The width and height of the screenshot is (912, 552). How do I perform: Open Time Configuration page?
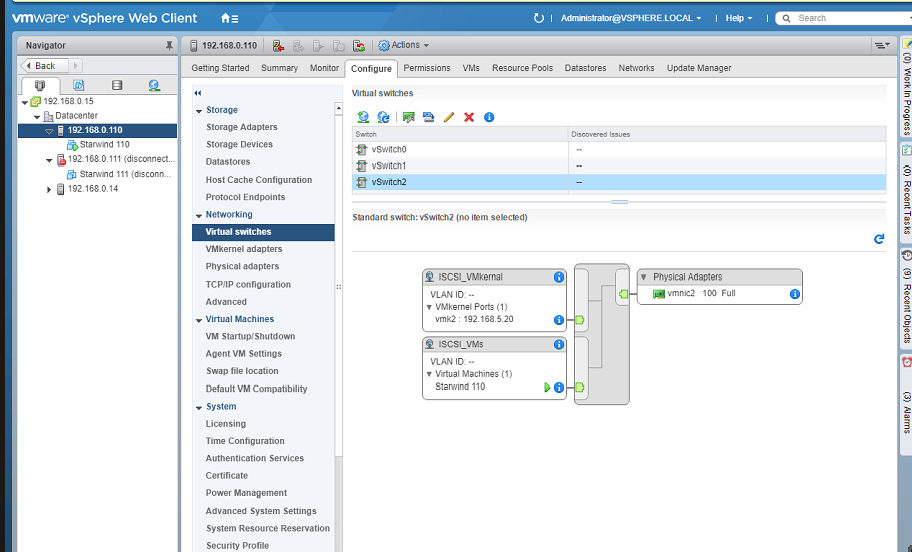tap(245, 441)
